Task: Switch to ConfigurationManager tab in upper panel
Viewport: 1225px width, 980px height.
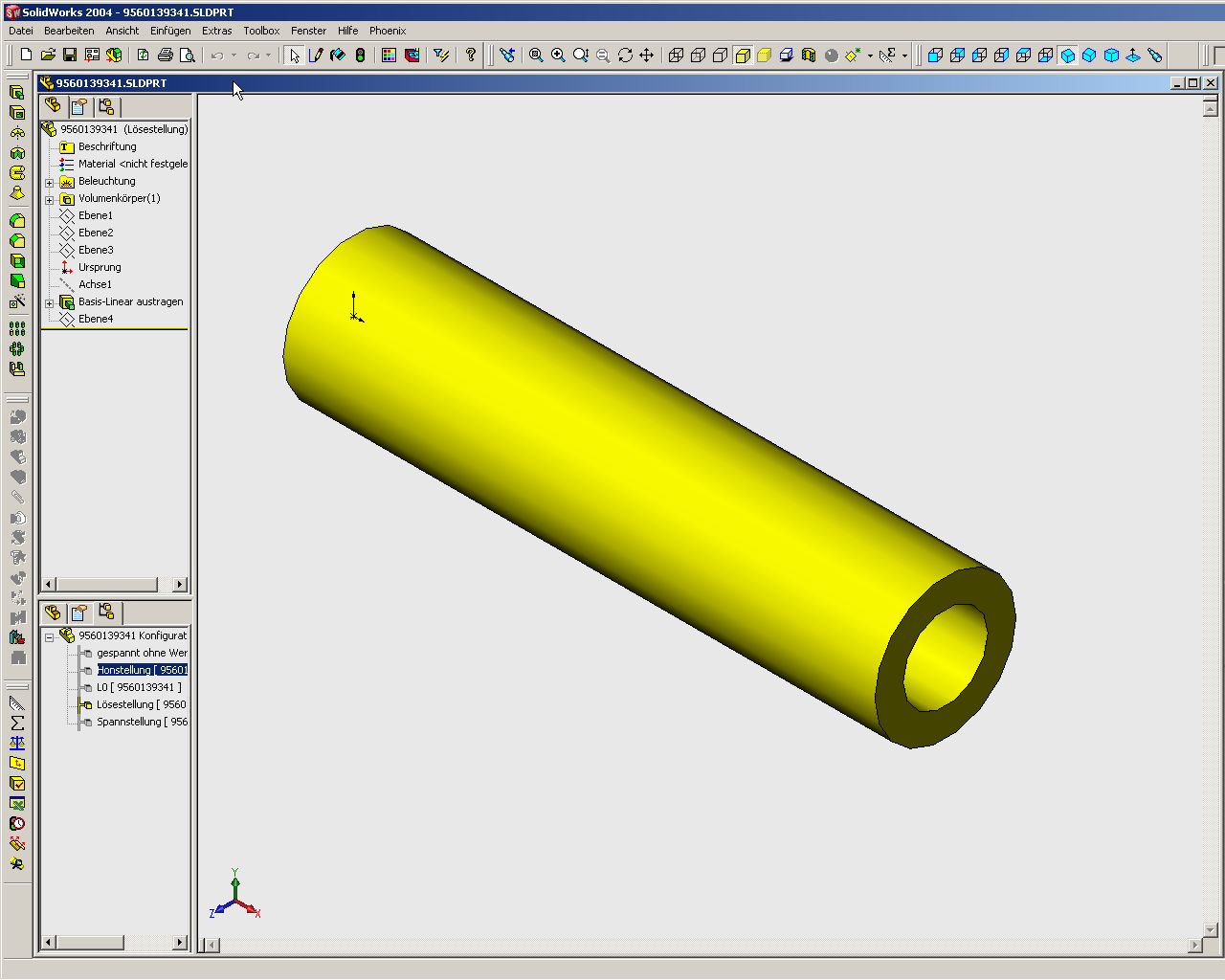Action: click(106, 106)
